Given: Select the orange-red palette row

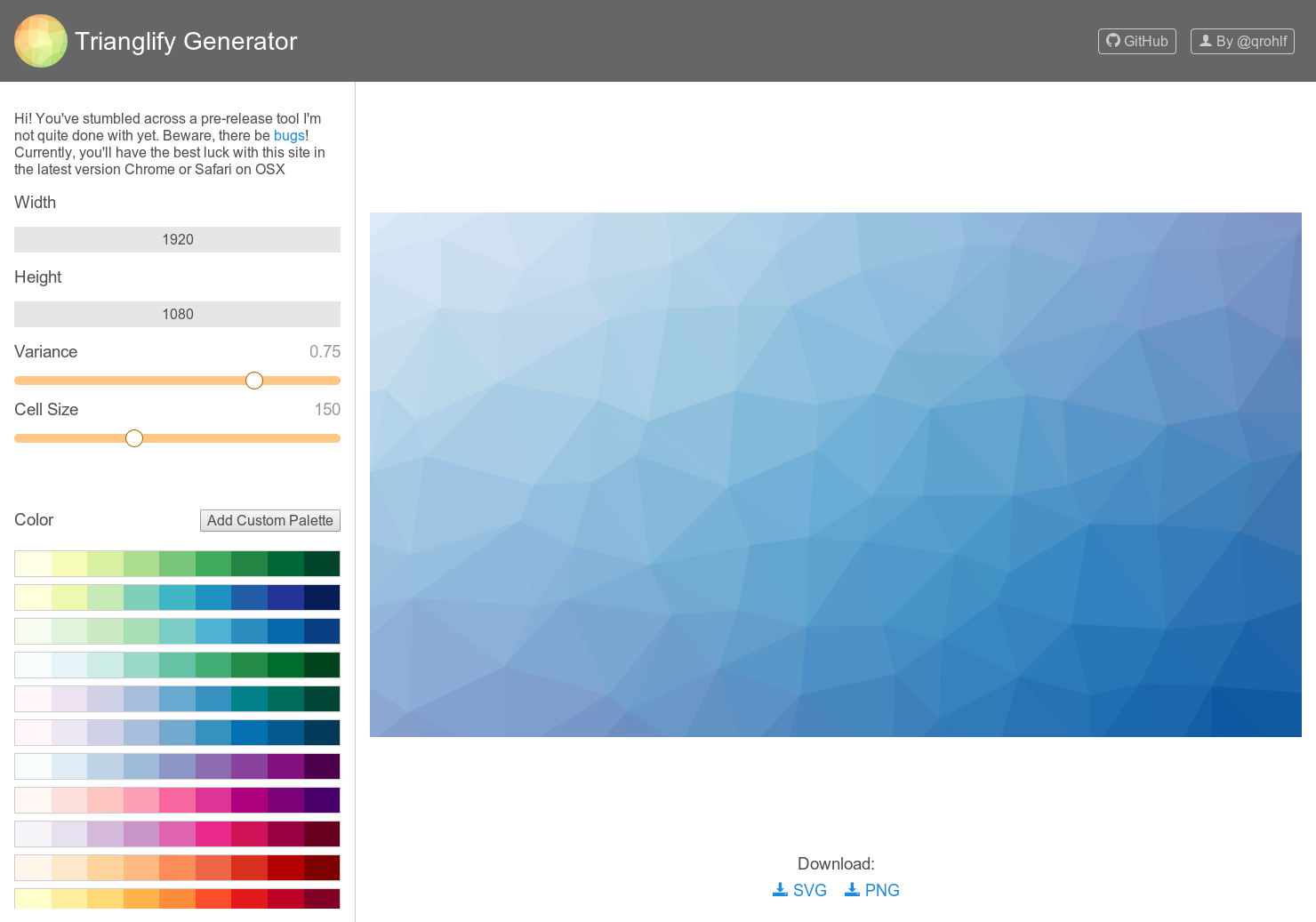Looking at the screenshot, I should click(177, 867).
